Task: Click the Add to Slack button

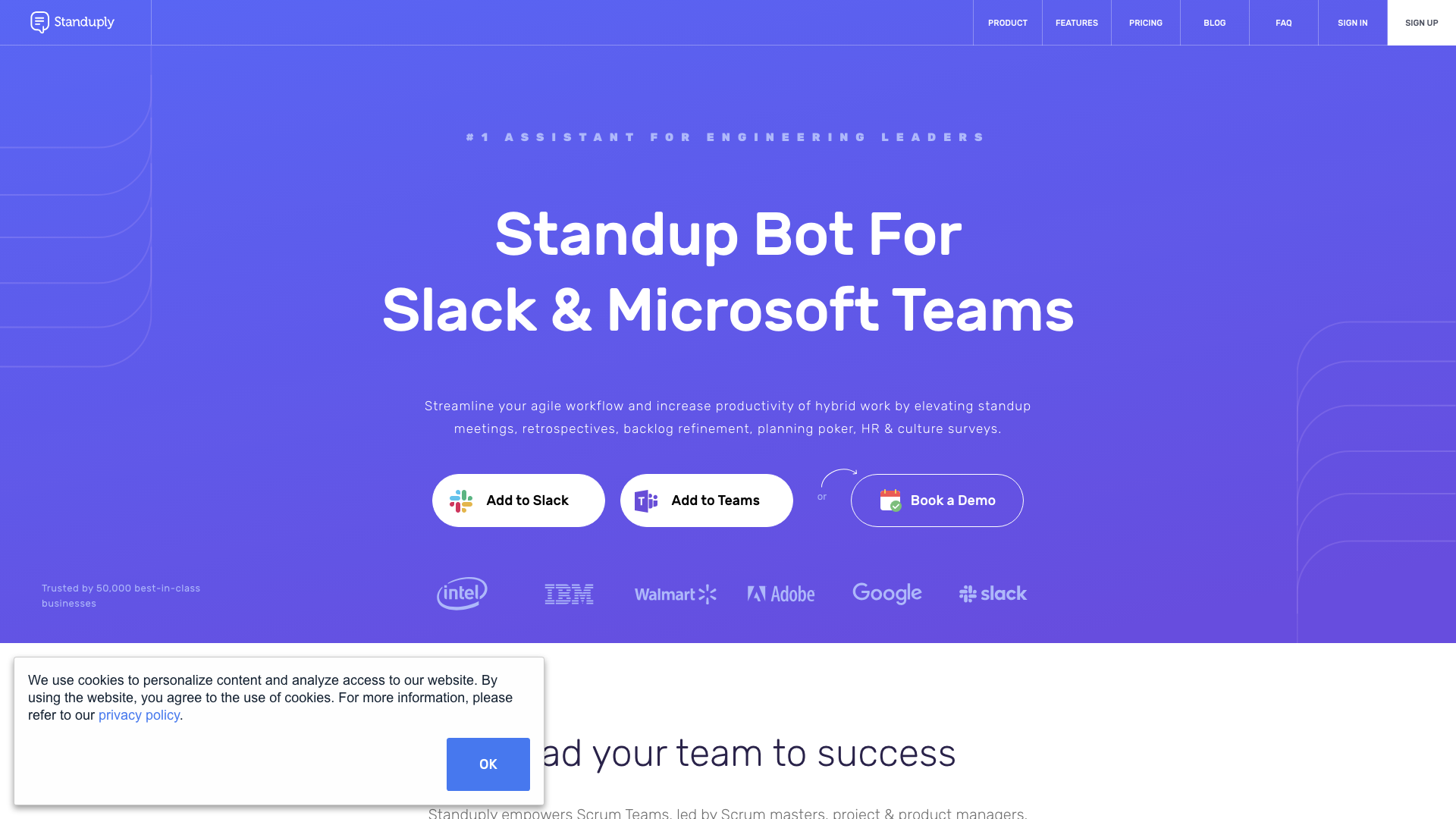Action: pyautogui.click(x=518, y=500)
